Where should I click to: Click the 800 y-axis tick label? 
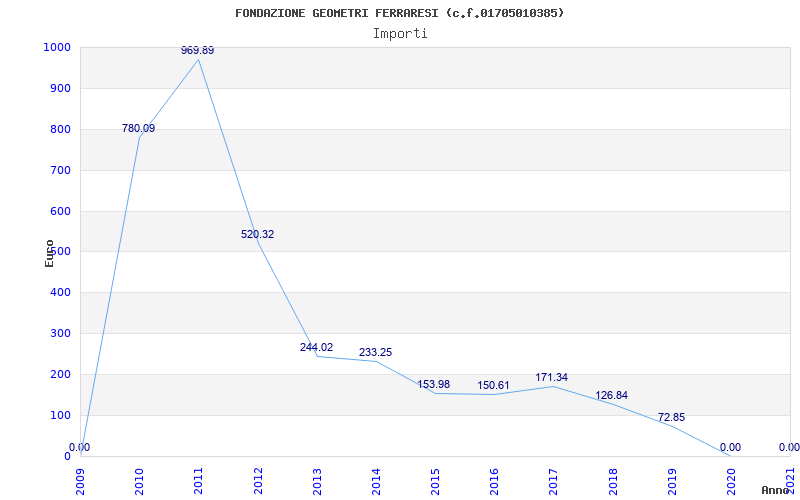(60, 129)
